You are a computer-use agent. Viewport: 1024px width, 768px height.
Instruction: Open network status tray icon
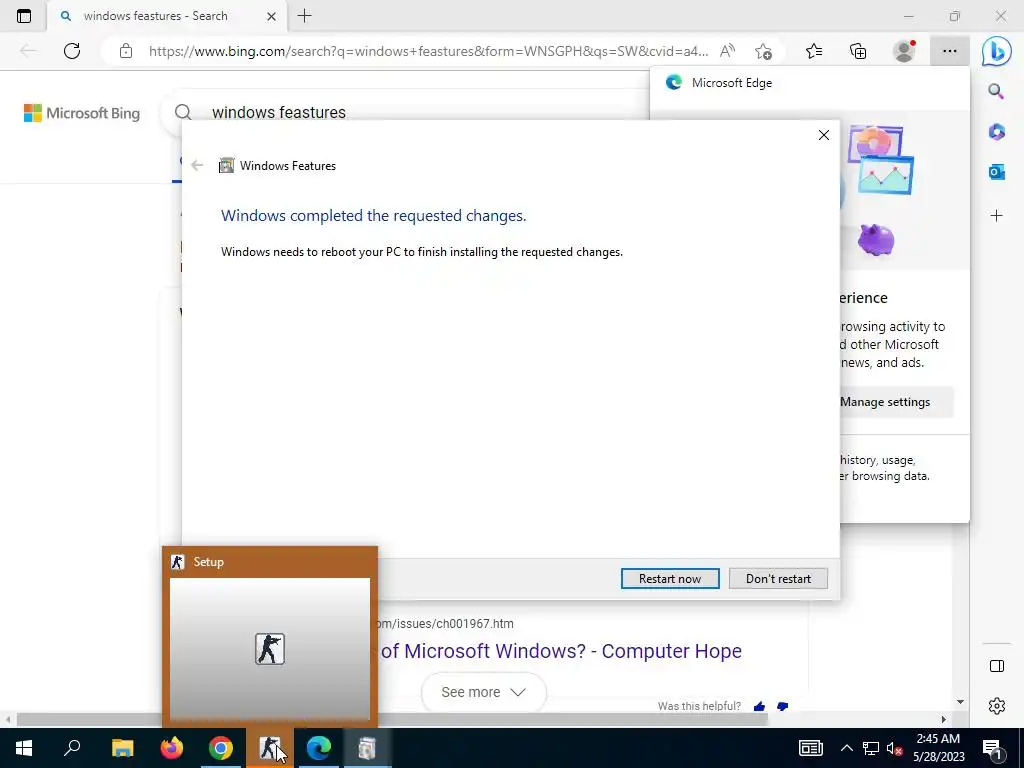pyautogui.click(x=871, y=748)
